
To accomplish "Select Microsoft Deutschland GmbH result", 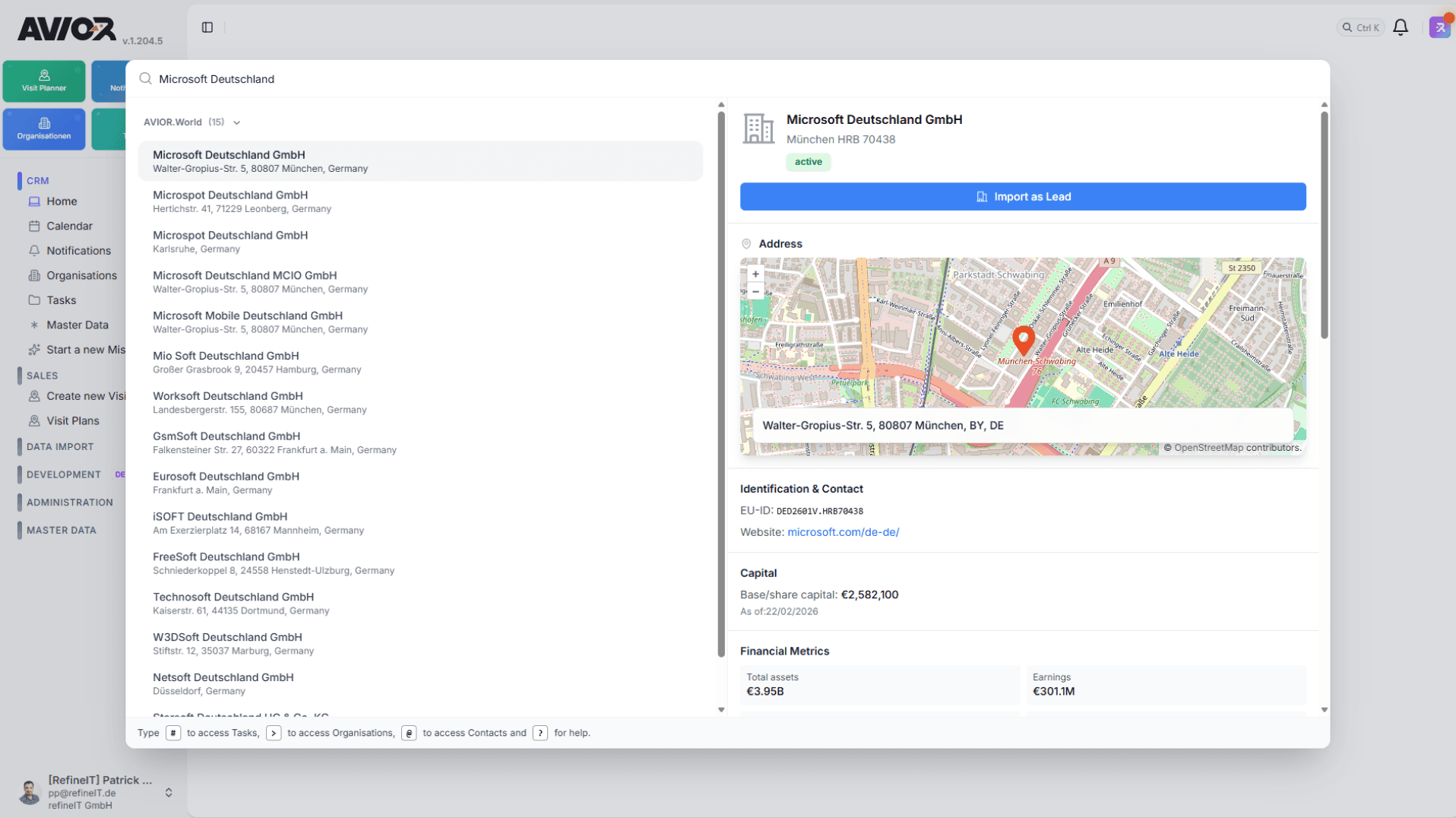I will point(420,161).
